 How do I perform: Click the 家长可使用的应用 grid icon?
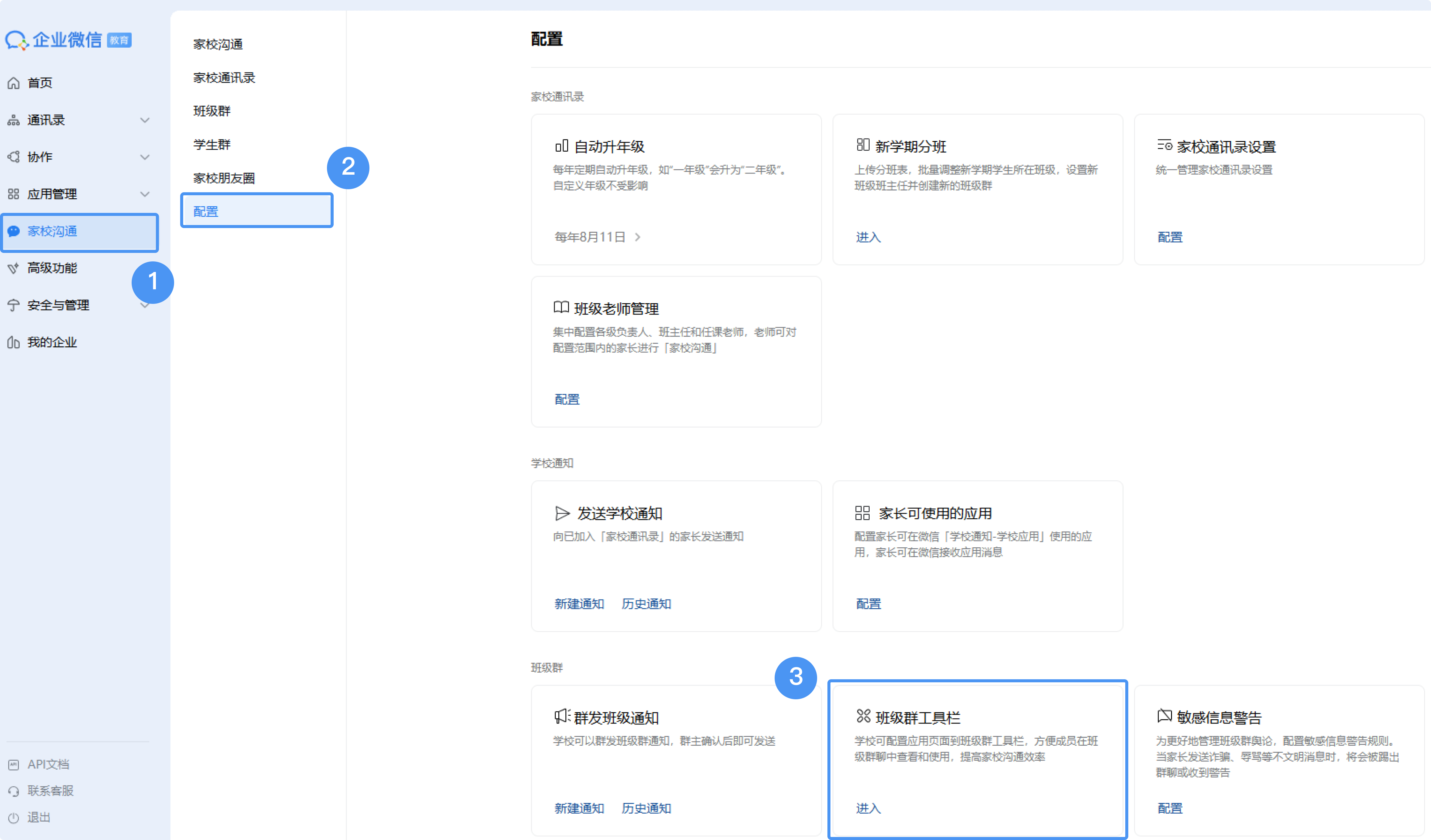(x=863, y=513)
